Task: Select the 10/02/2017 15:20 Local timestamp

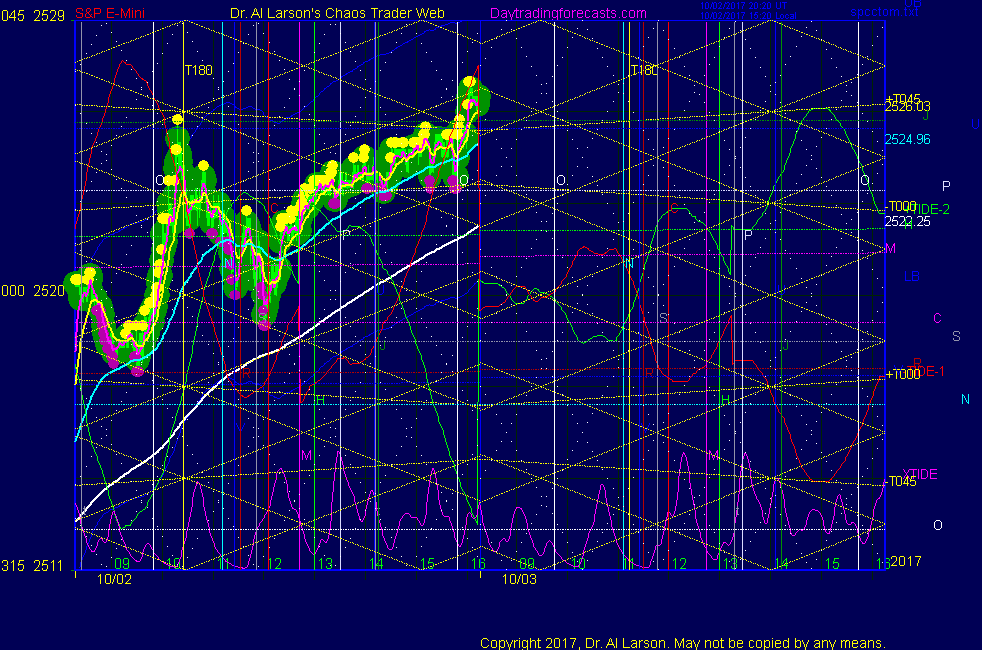Action: point(748,16)
